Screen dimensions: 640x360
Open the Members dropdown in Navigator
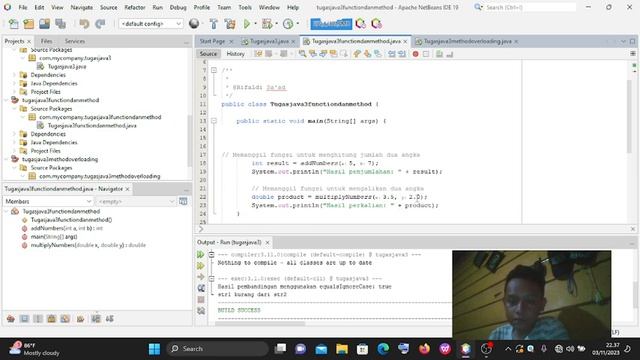point(48,201)
